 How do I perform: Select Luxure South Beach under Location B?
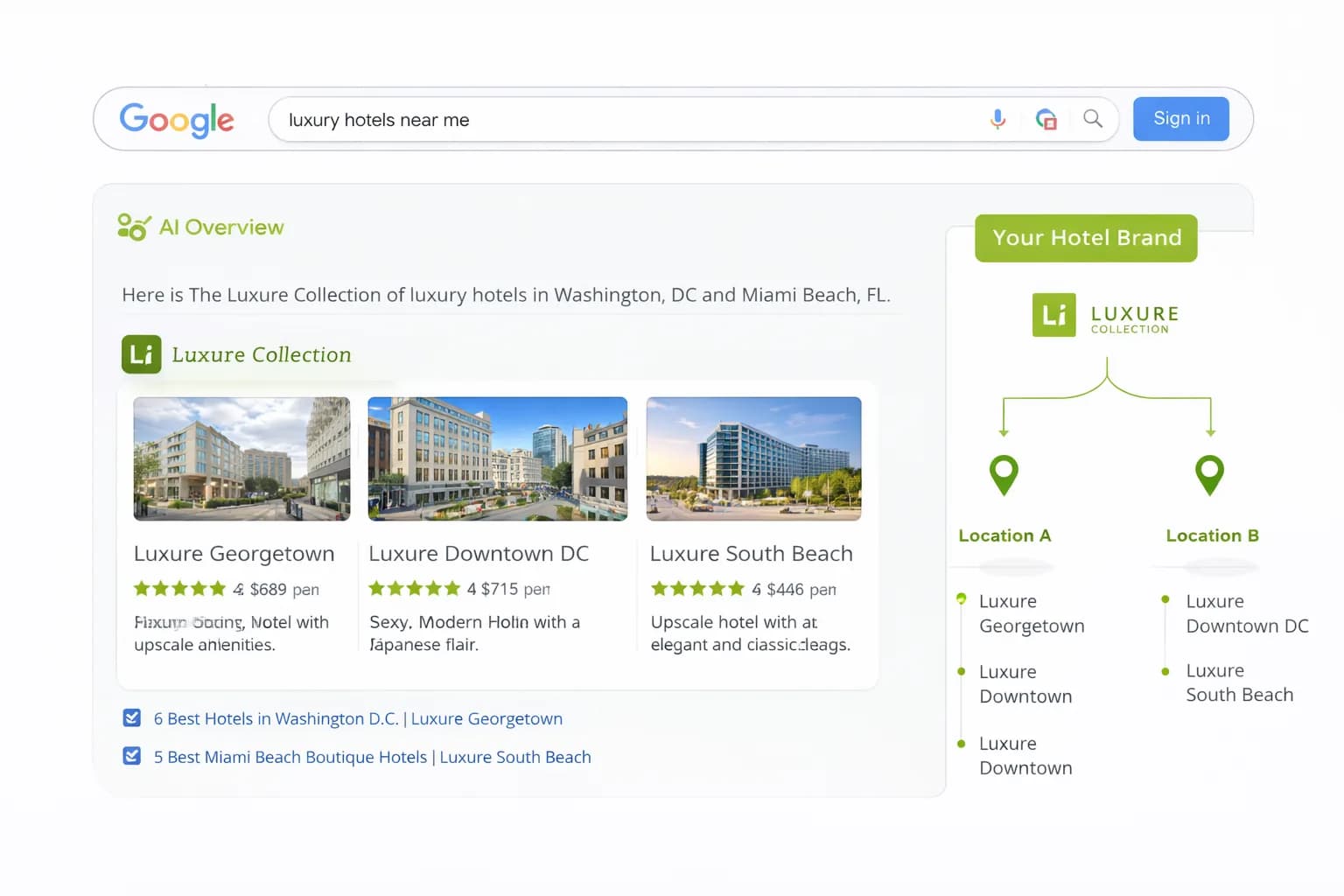click(x=1239, y=682)
